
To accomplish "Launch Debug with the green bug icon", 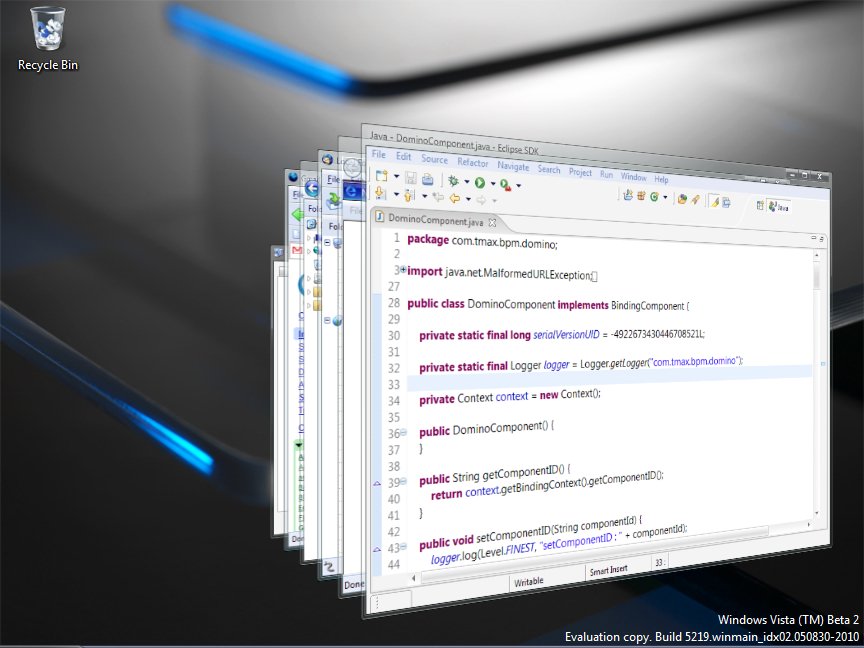I will coord(453,181).
